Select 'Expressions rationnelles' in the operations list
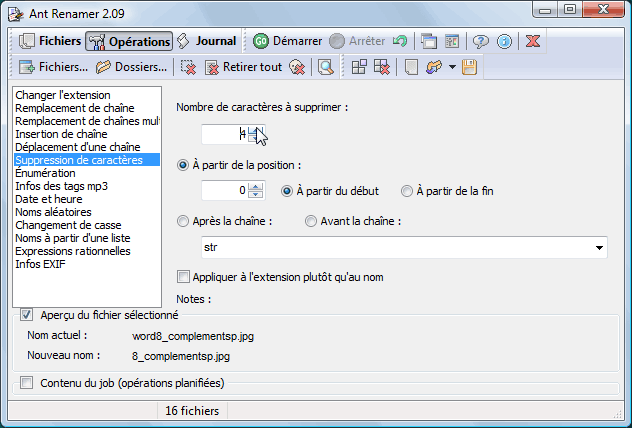 tap(73, 251)
